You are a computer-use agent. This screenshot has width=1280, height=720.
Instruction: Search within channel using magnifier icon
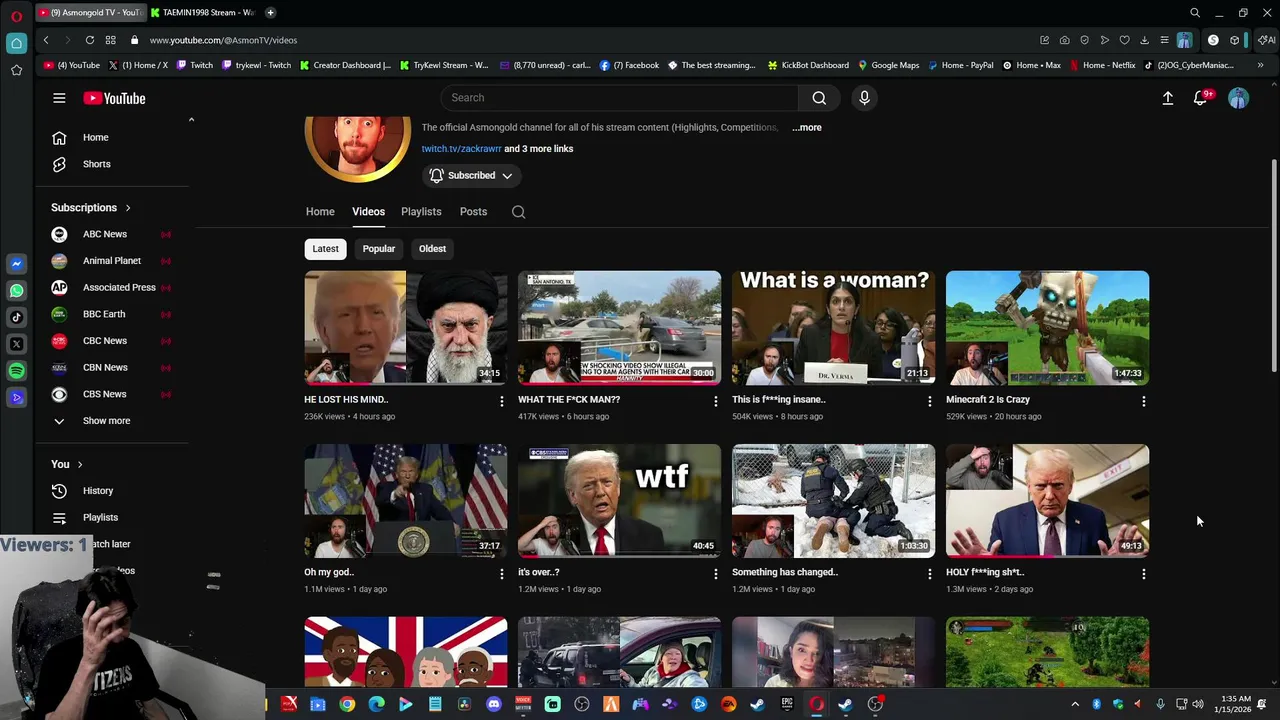point(518,212)
